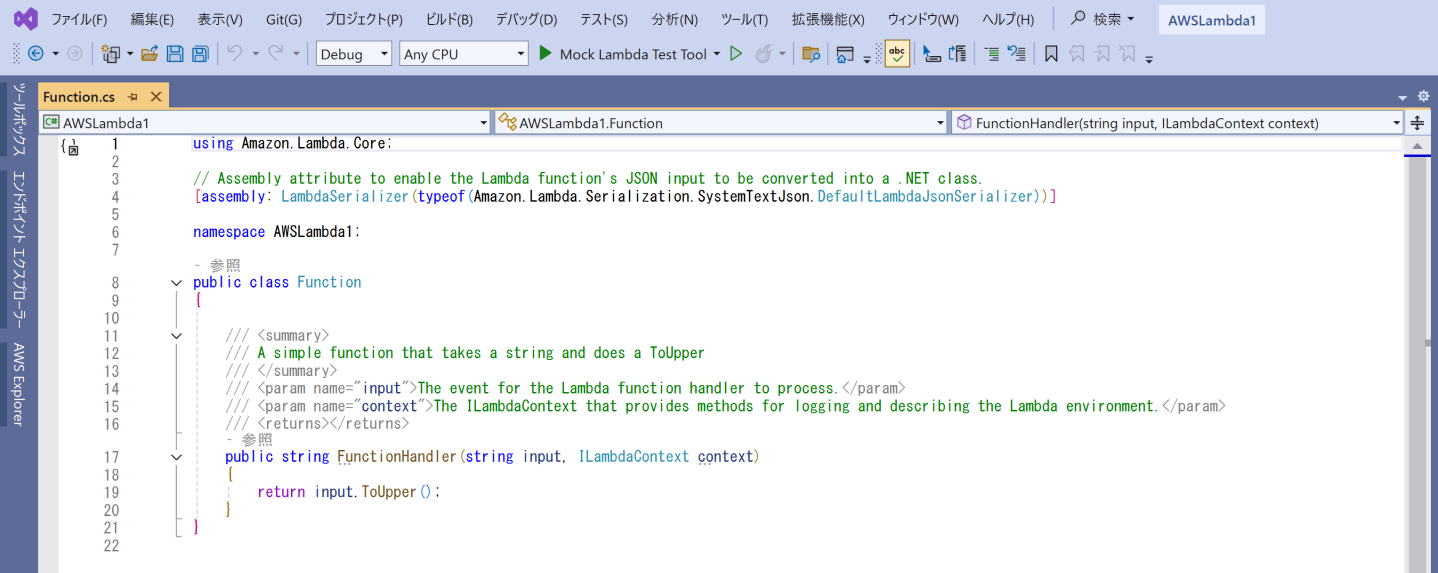Click the undo arrow icon
The height and width of the screenshot is (573, 1438).
(235, 54)
